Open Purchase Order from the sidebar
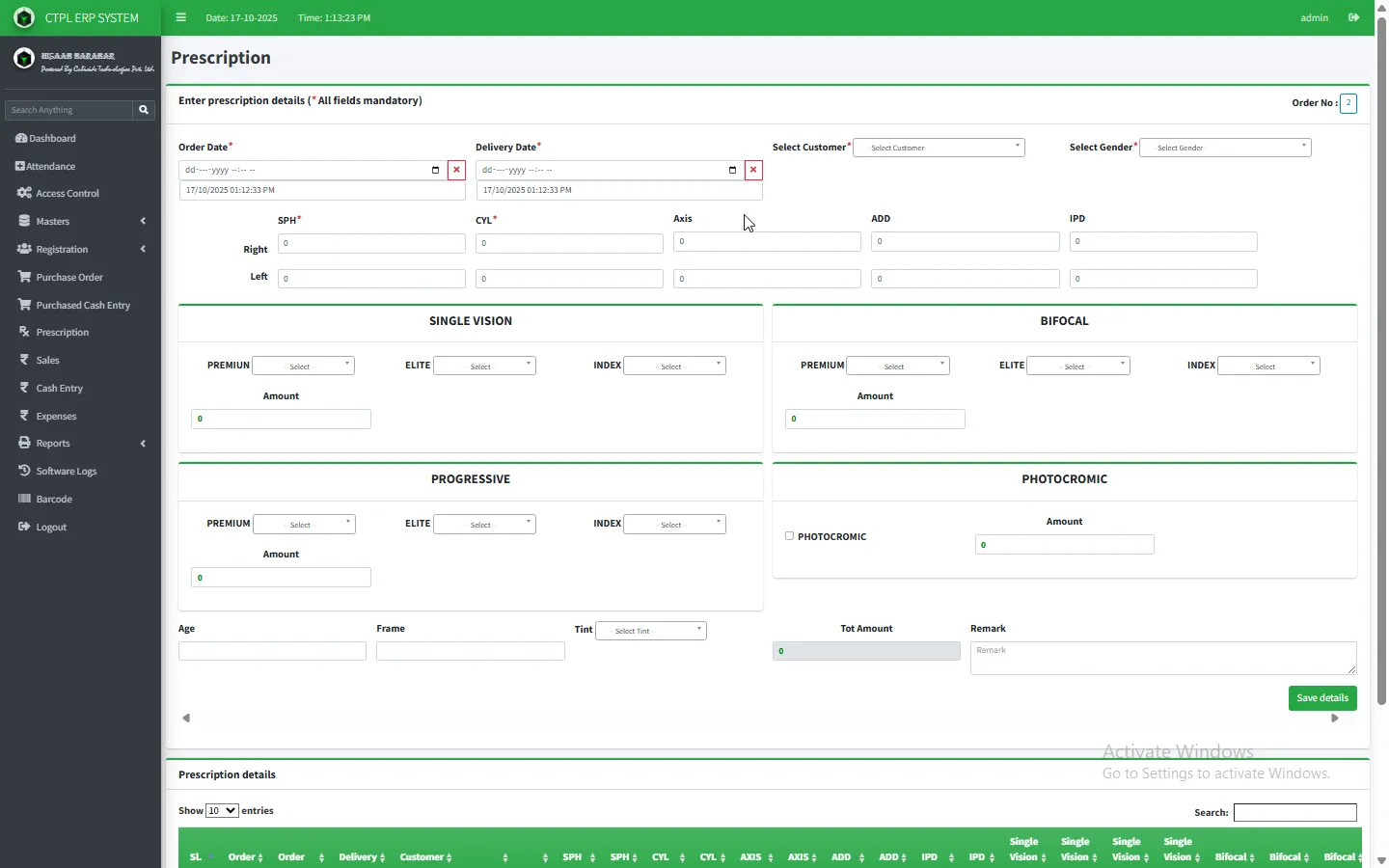 69,278
